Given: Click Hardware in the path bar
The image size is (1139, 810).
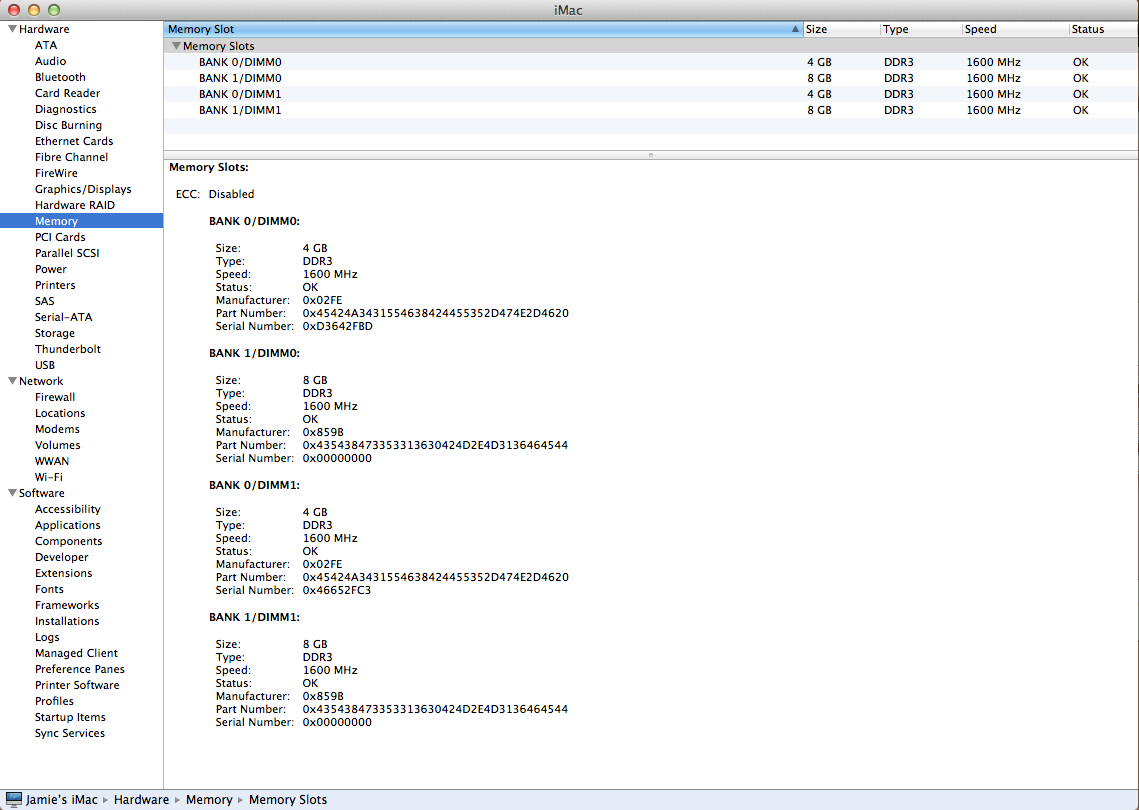Looking at the screenshot, I should 142,799.
